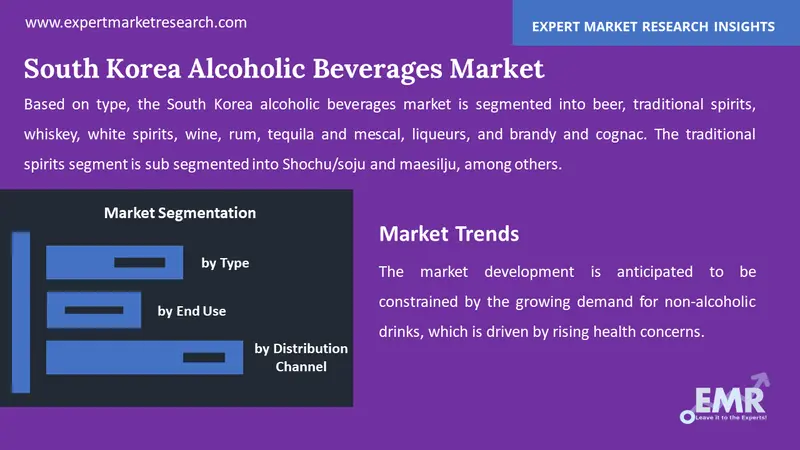Click the South Korea Alcoholic Beverages Market title
The image size is (800, 450).
coord(284,69)
